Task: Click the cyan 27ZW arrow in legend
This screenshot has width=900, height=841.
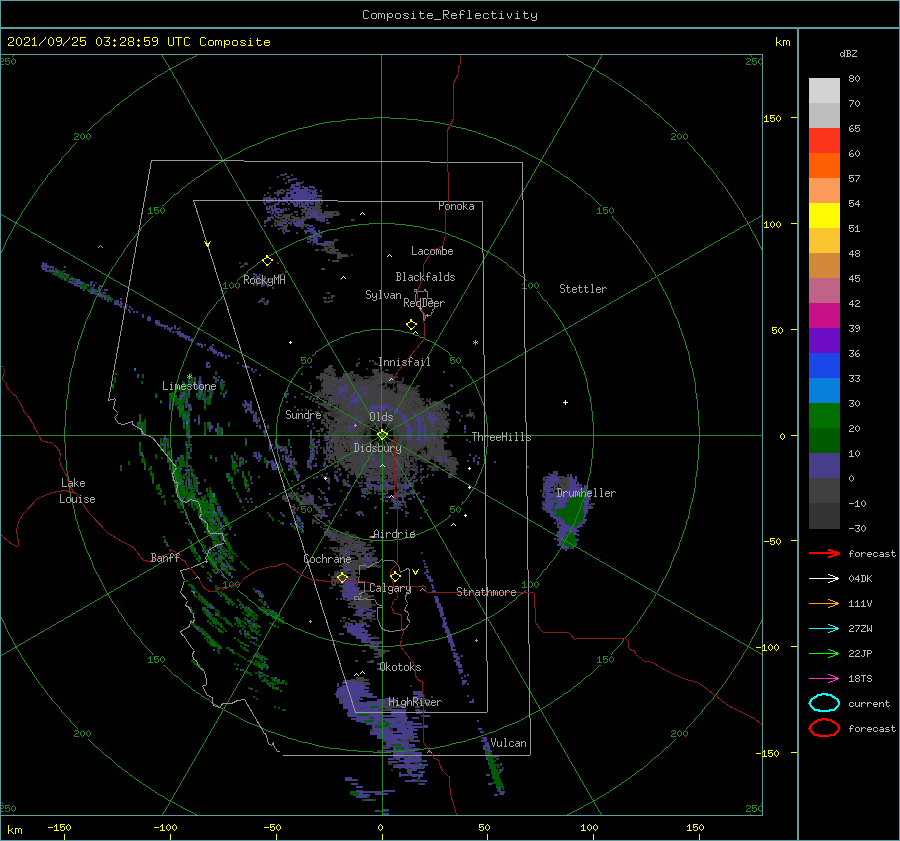Action: click(824, 628)
